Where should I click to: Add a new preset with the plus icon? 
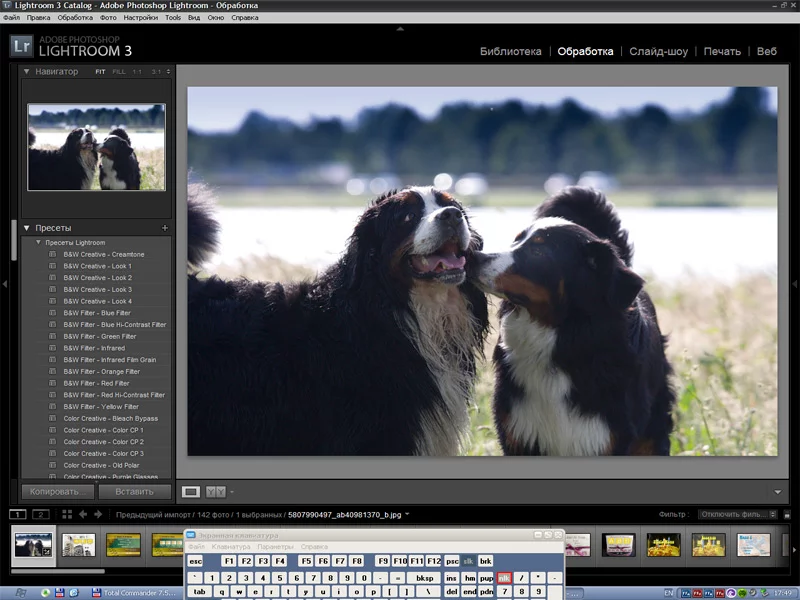[164, 228]
